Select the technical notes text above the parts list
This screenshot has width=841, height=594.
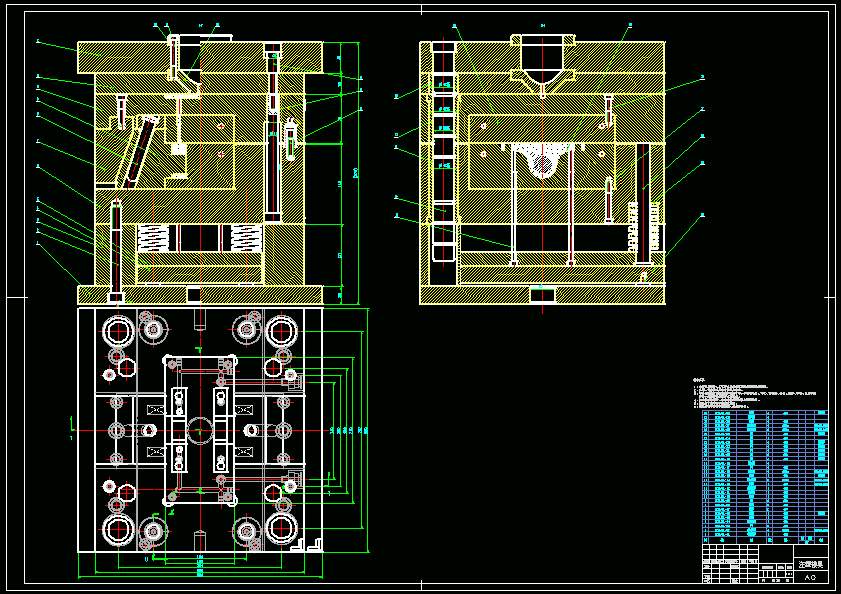[754, 394]
